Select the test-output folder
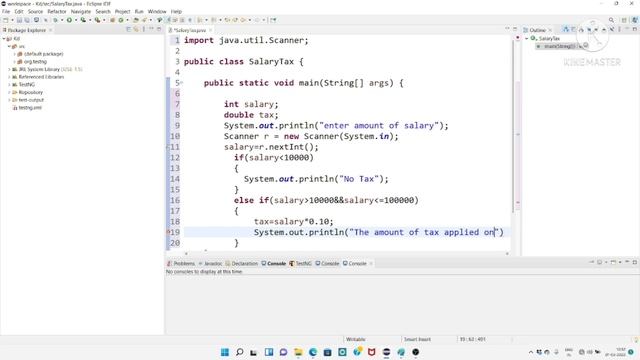Screen dimensions: 640x360 pos(31,100)
